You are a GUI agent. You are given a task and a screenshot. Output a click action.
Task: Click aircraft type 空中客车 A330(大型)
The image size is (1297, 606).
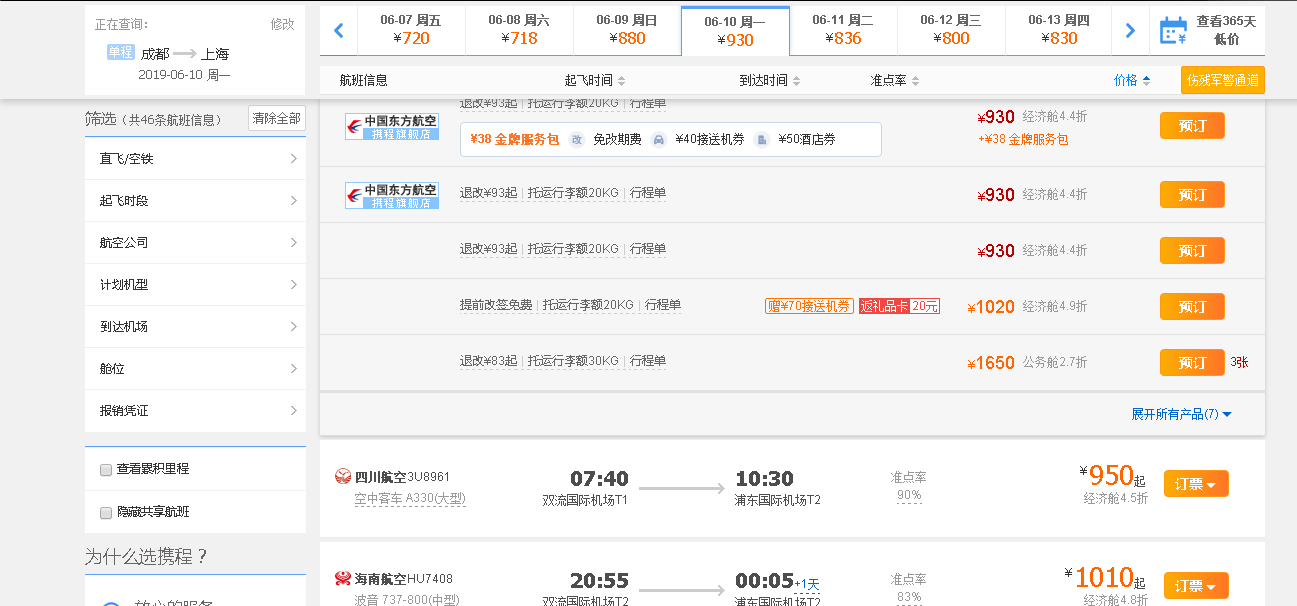click(x=410, y=498)
